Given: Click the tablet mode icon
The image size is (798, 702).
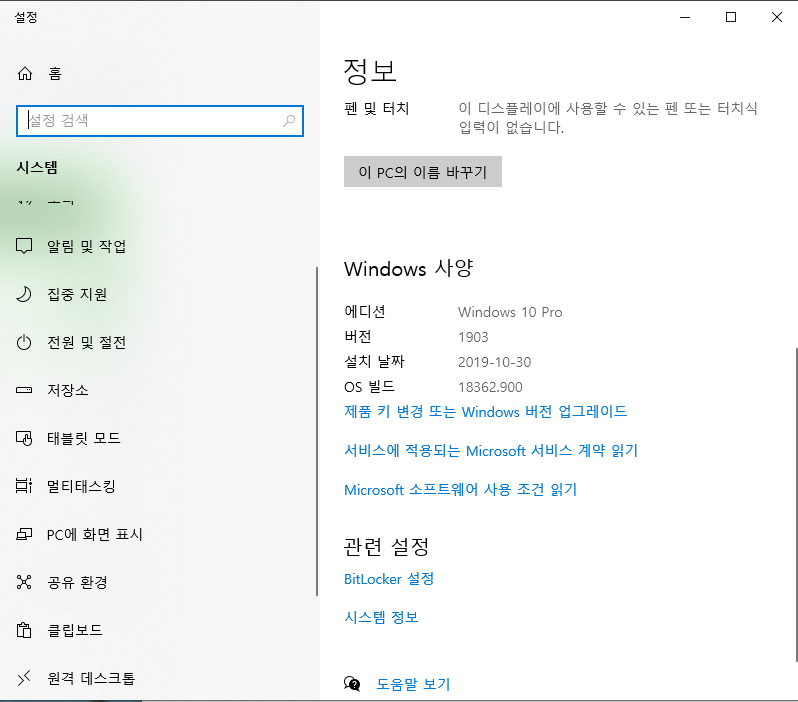Looking at the screenshot, I should tap(24, 438).
